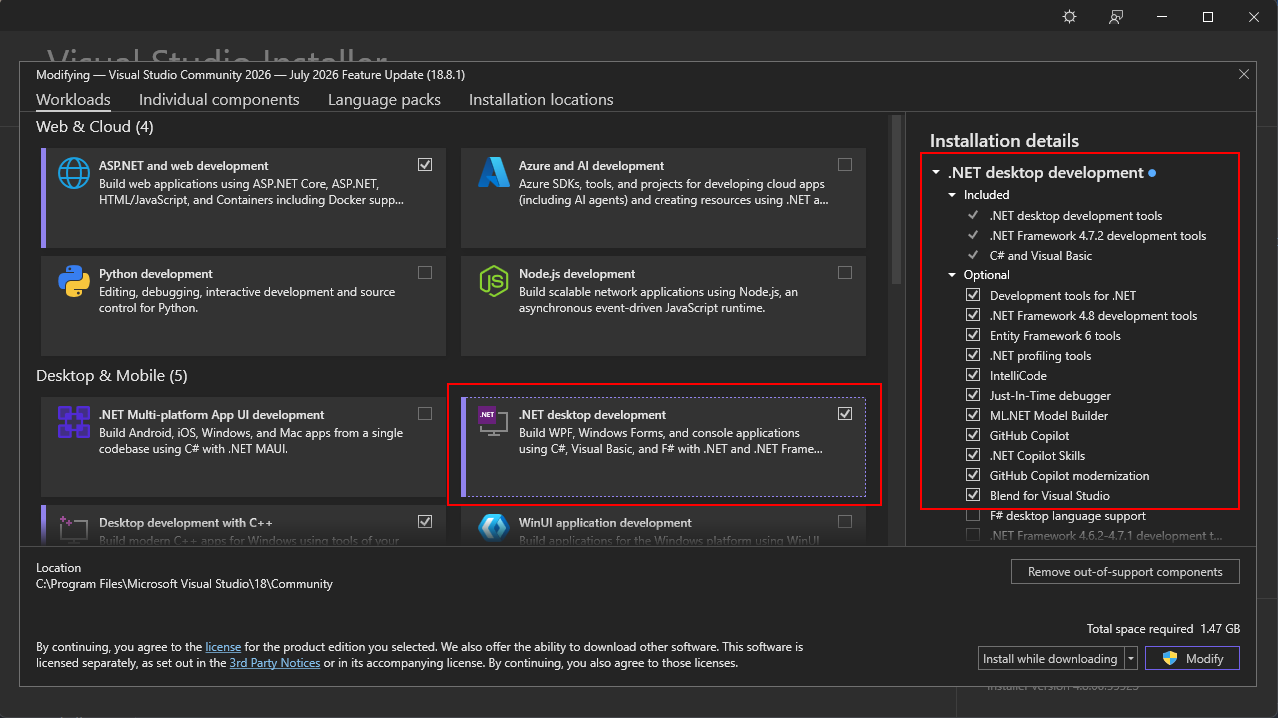Click the workloads list vertical scrollbar
Image resolution: width=1278 pixels, height=718 pixels.
896,200
